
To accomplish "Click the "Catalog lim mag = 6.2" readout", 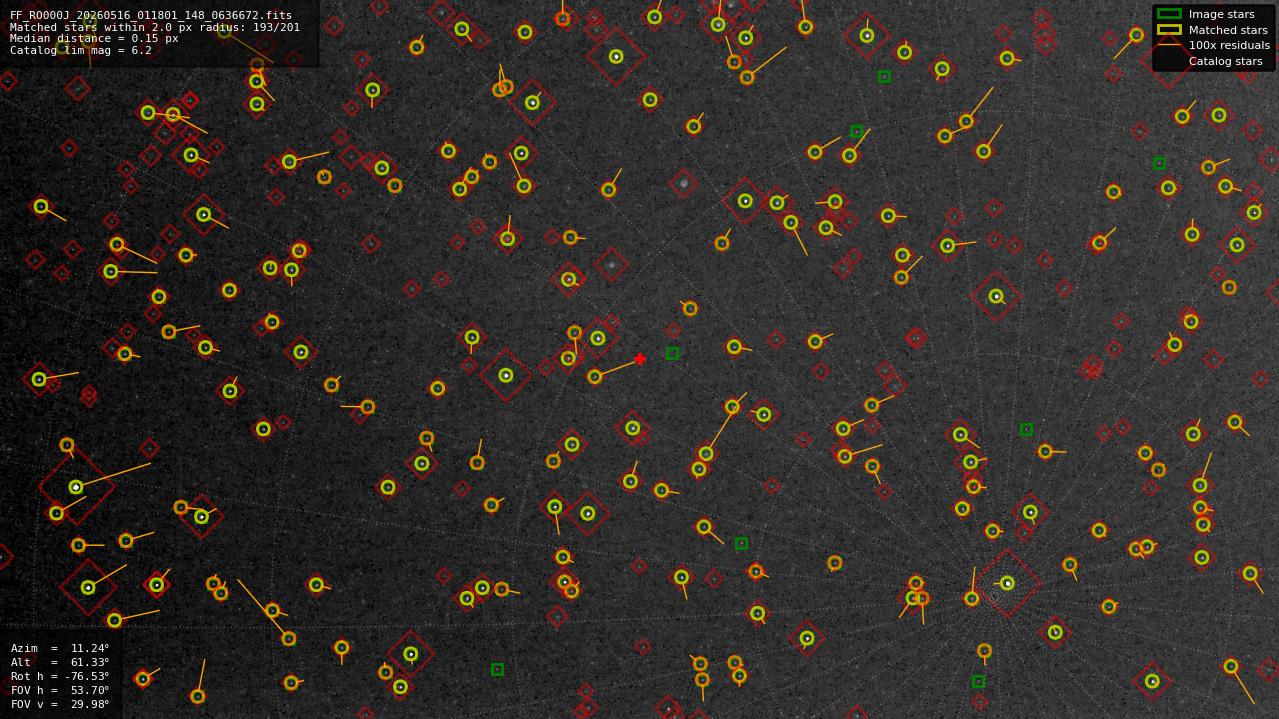I will coord(81,50).
